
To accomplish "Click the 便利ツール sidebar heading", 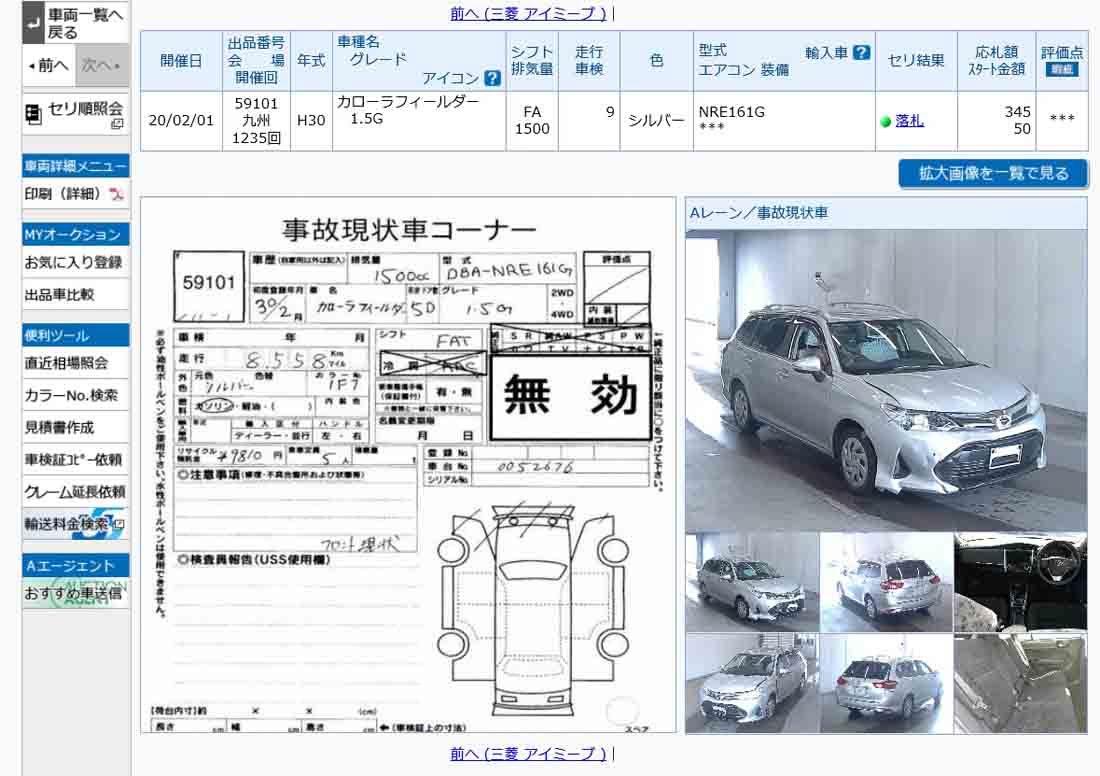I will (x=76, y=335).
